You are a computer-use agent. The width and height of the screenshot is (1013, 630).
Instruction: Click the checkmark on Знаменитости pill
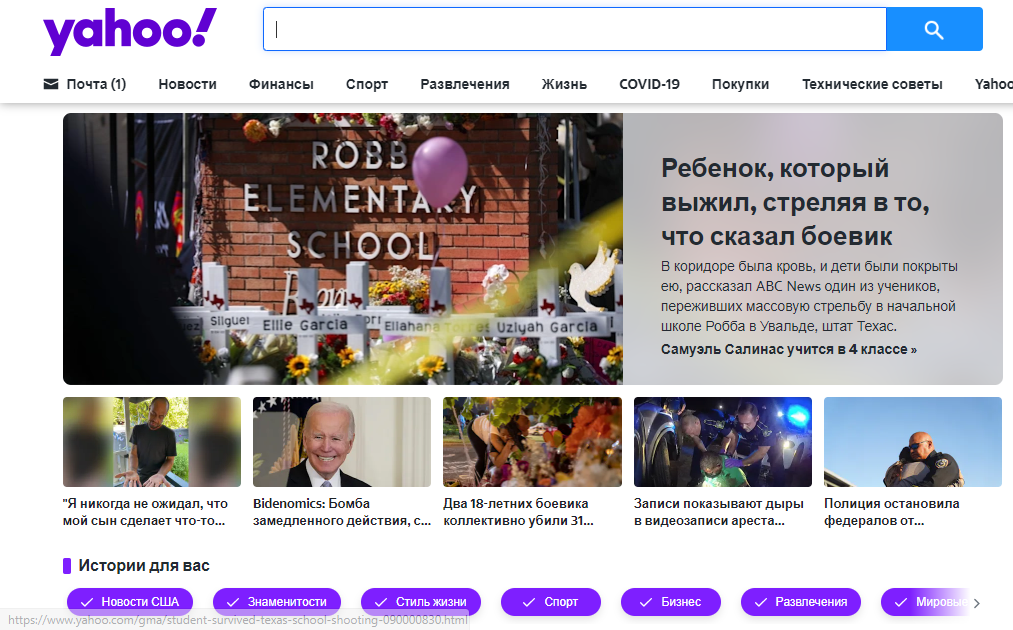pyautogui.click(x=232, y=602)
